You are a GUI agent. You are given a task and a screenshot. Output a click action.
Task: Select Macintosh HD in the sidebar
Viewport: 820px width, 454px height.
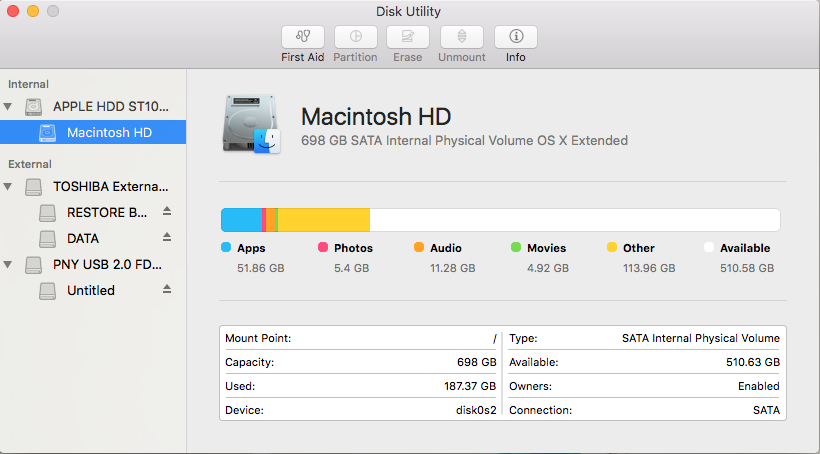(x=109, y=132)
